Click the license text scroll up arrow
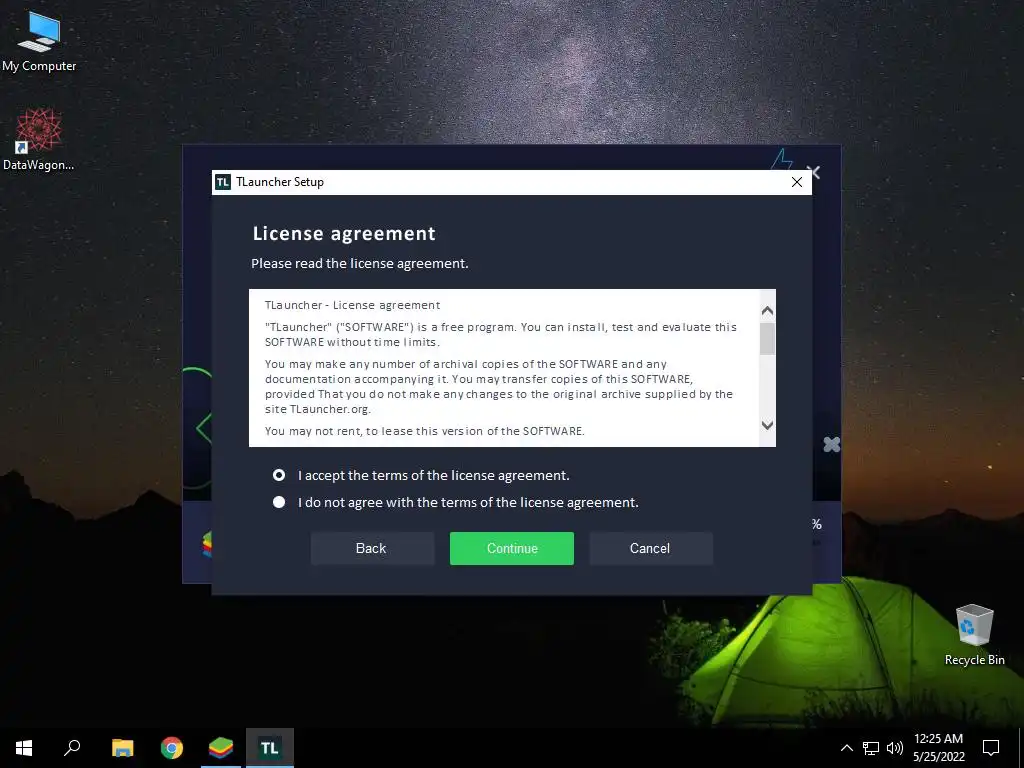 (x=767, y=311)
